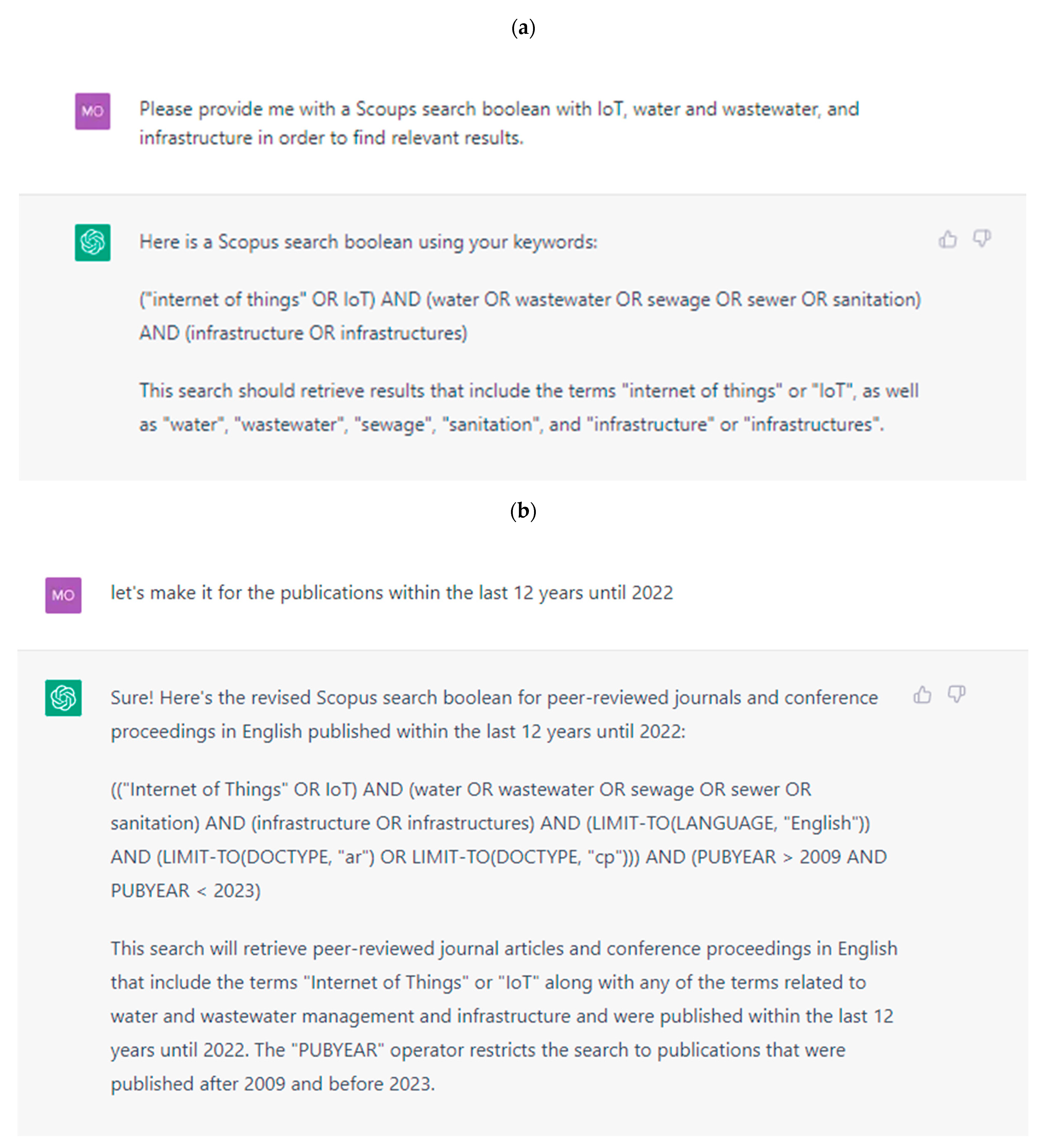Click the figure label (a)
This screenshot has width=1044, height=1148.
[523, 27]
